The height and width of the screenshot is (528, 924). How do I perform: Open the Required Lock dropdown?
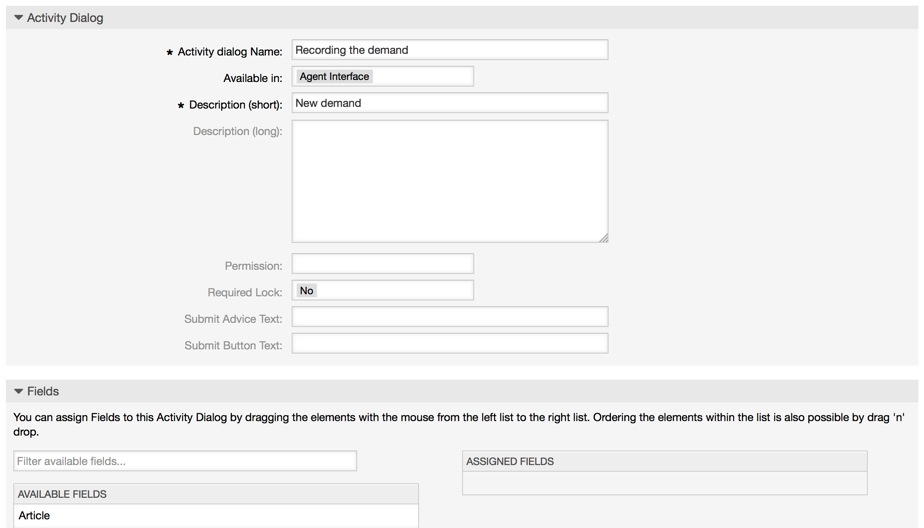[382, 291]
